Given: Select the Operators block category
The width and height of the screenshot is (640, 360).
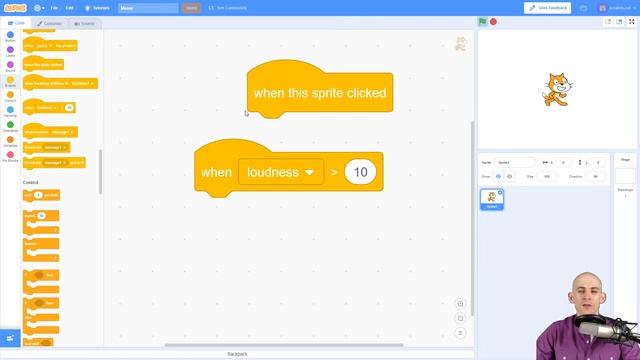Looking at the screenshot, I should [x=10, y=127].
